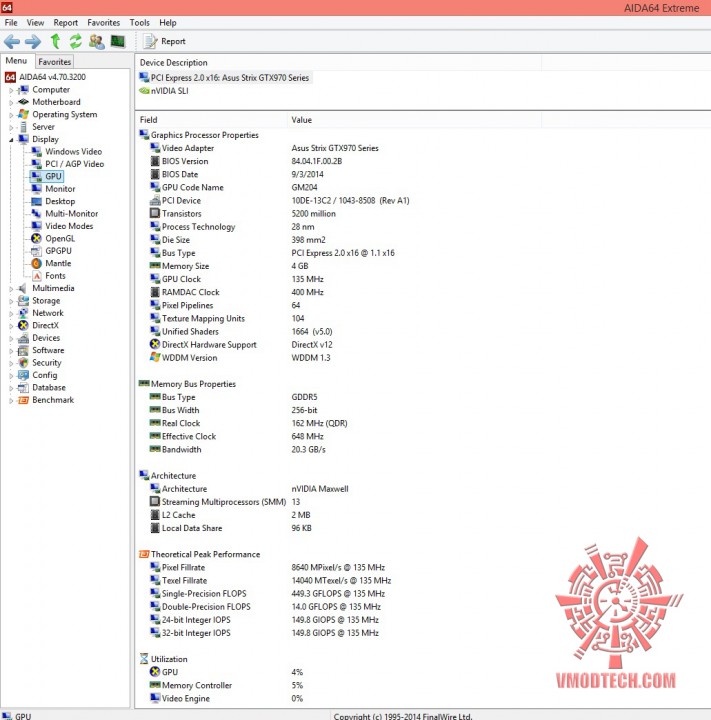Click the Back navigation arrow
The image size is (711, 720).
(x=12, y=42)
